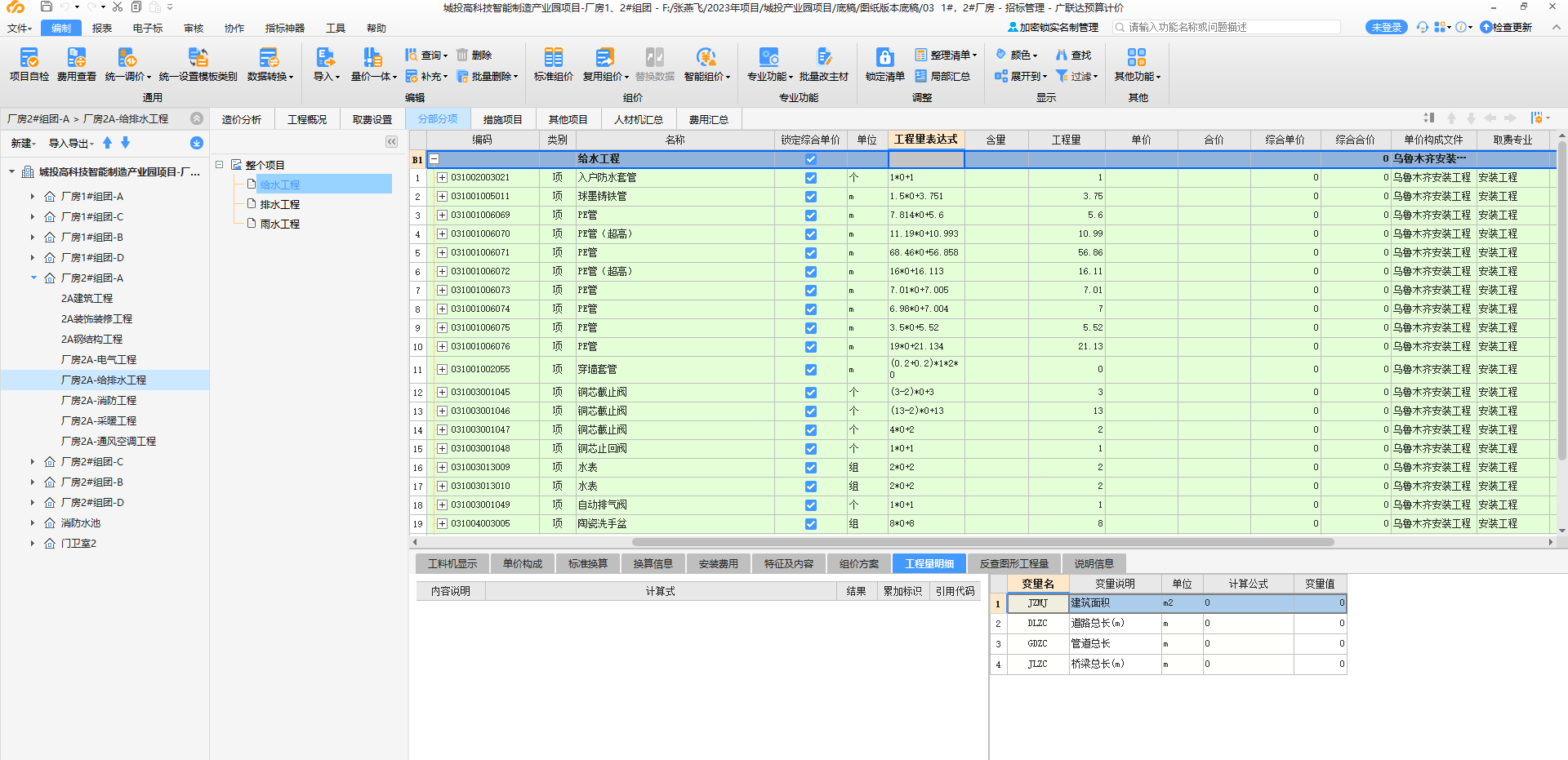The height and width of the screenshot is (760, 1568).
Task: Click the vertical scrollbar of the bill table
Action: (x=1561, y=302)
